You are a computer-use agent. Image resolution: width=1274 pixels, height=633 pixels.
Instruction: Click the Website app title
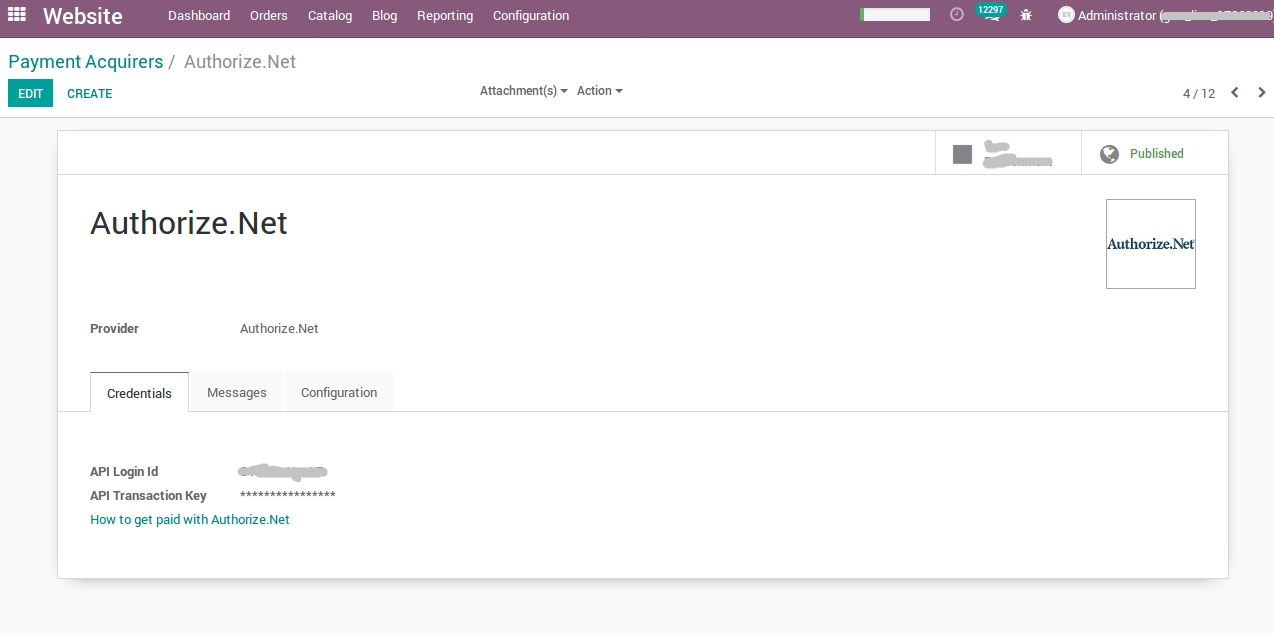pyautogui.click(x=83, y=16)
